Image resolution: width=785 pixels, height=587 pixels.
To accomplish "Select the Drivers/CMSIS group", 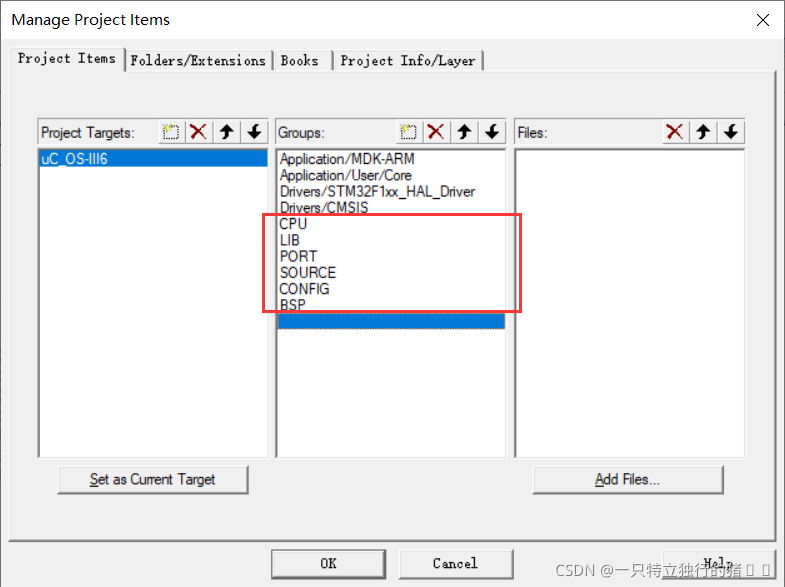I will coord(391,207).
